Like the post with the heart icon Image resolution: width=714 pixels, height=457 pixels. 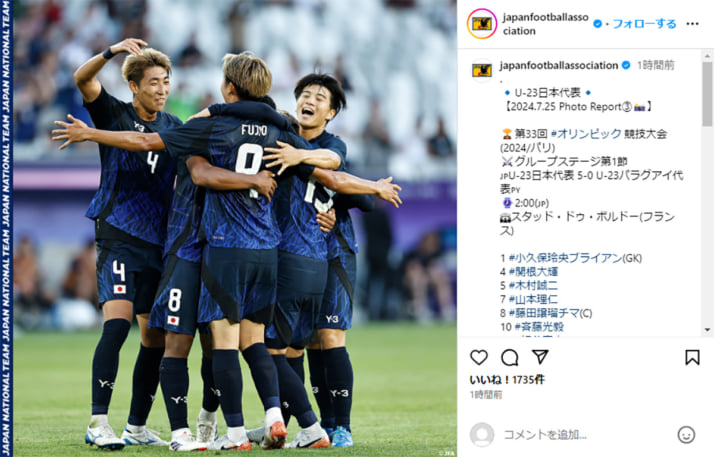479,358
